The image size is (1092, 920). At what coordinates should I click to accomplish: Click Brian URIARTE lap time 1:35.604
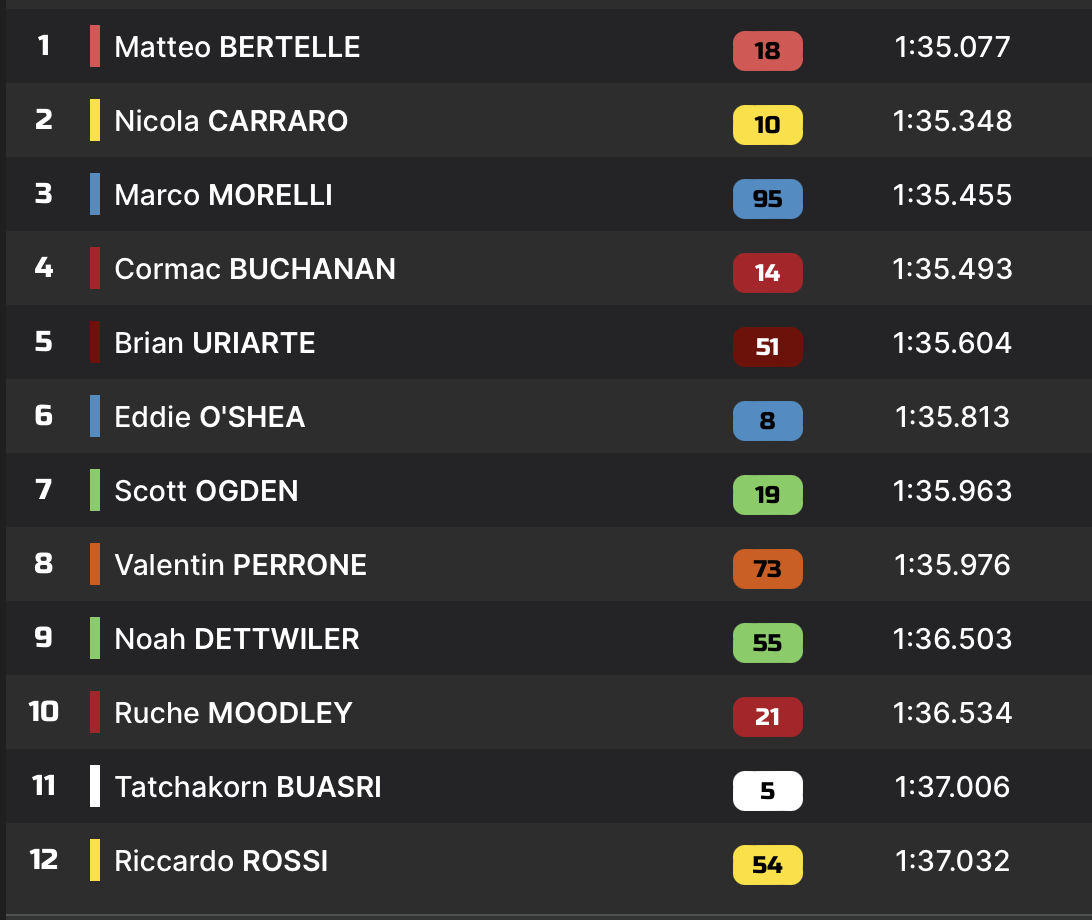click(952, 343)
